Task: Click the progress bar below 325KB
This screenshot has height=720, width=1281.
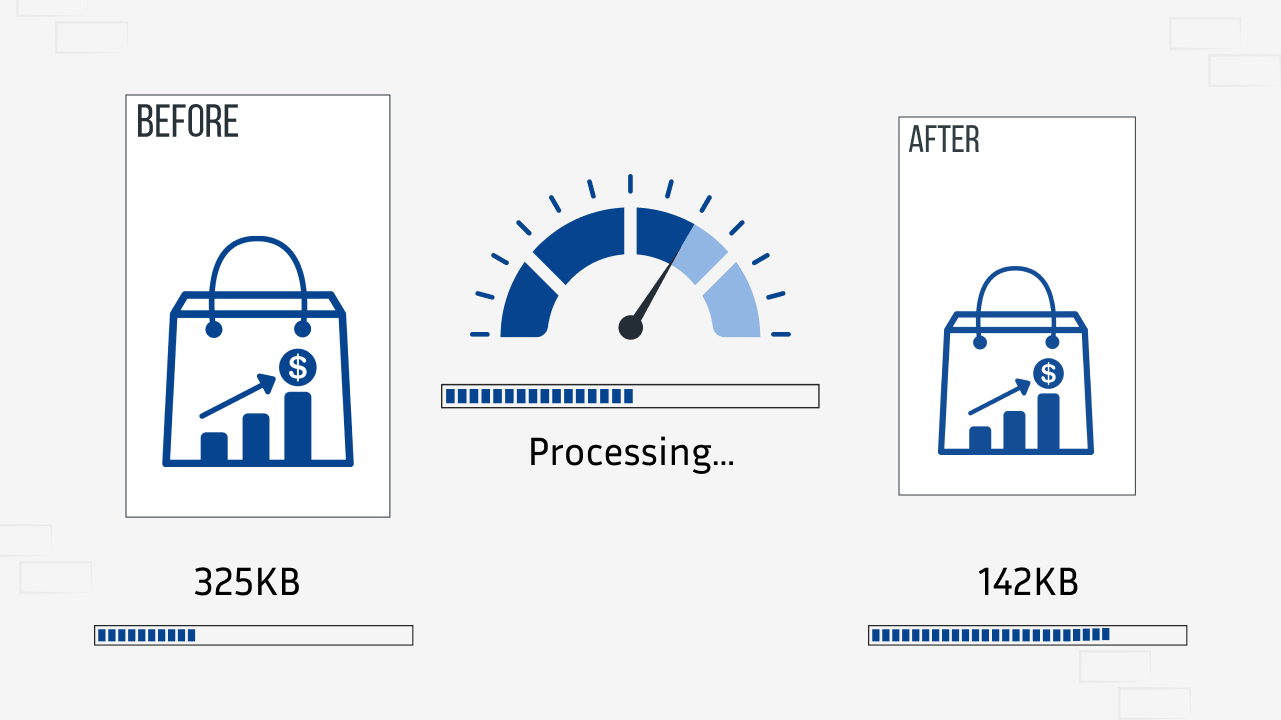Action: tap(253, 635)
